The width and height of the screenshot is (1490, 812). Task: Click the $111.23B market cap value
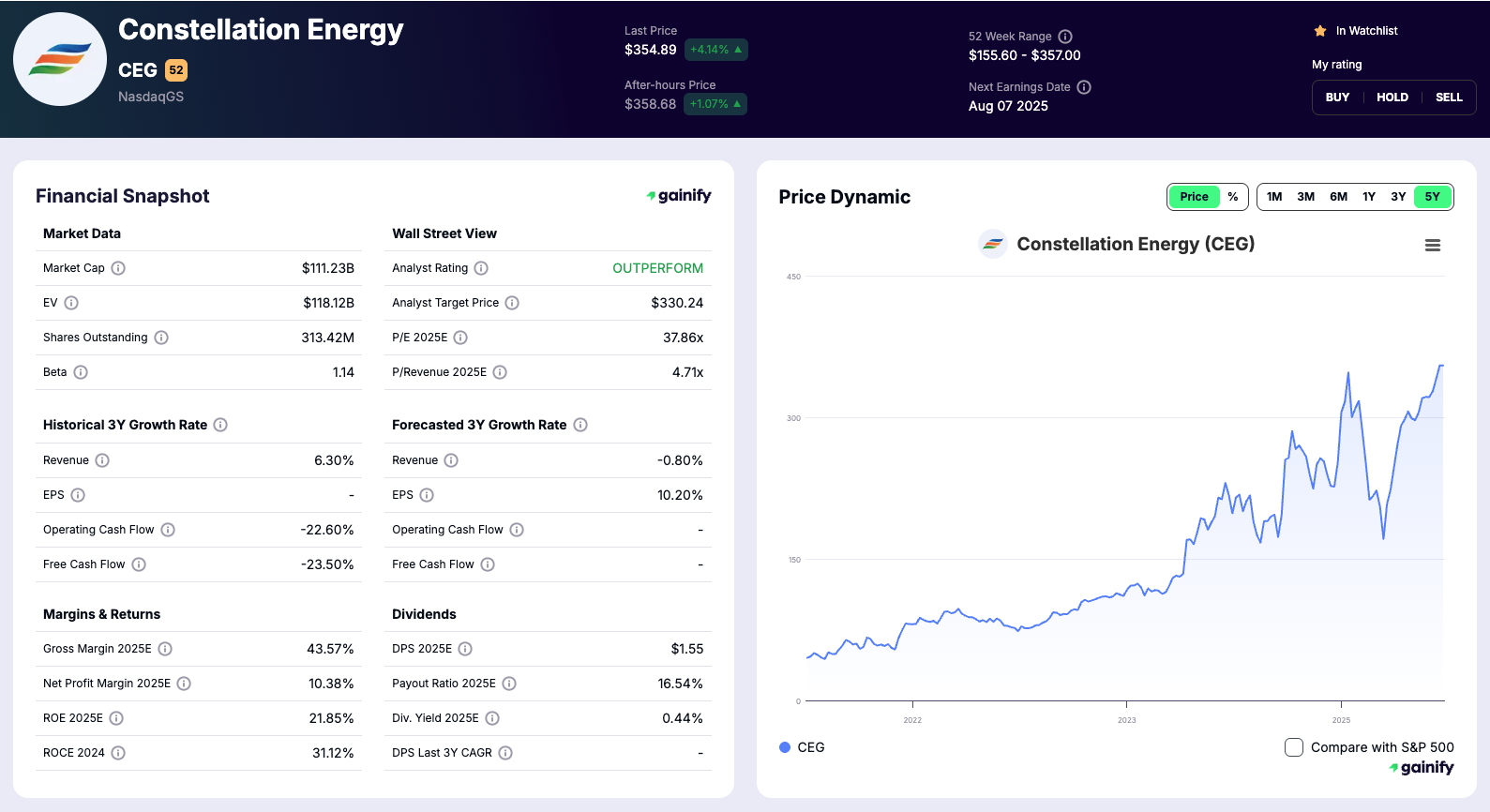tap(328, 268)
